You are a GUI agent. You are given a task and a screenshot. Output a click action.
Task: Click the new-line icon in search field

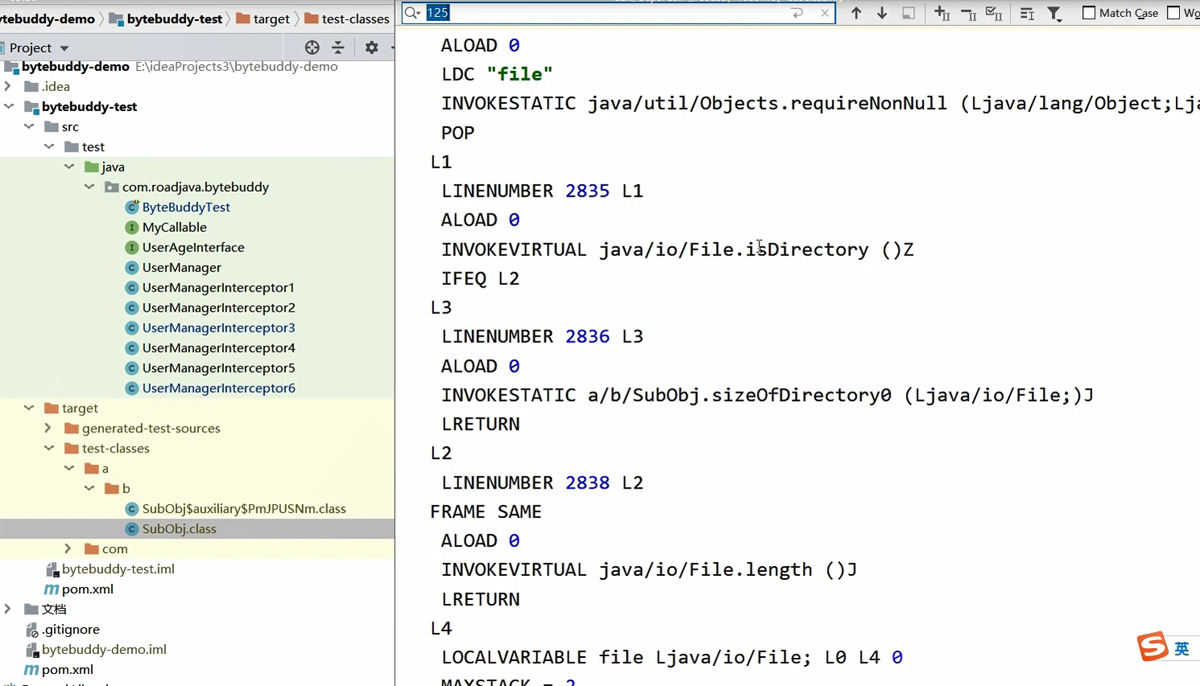797,13
